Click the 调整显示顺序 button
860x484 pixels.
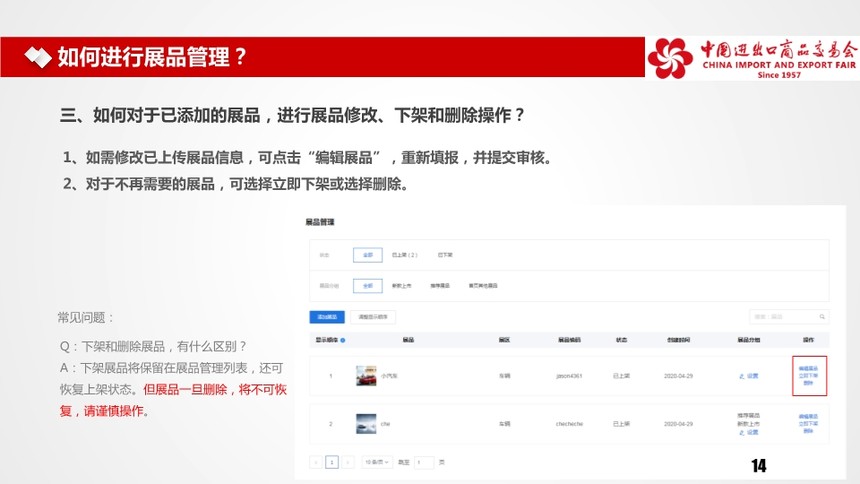[x=373, y=317]
